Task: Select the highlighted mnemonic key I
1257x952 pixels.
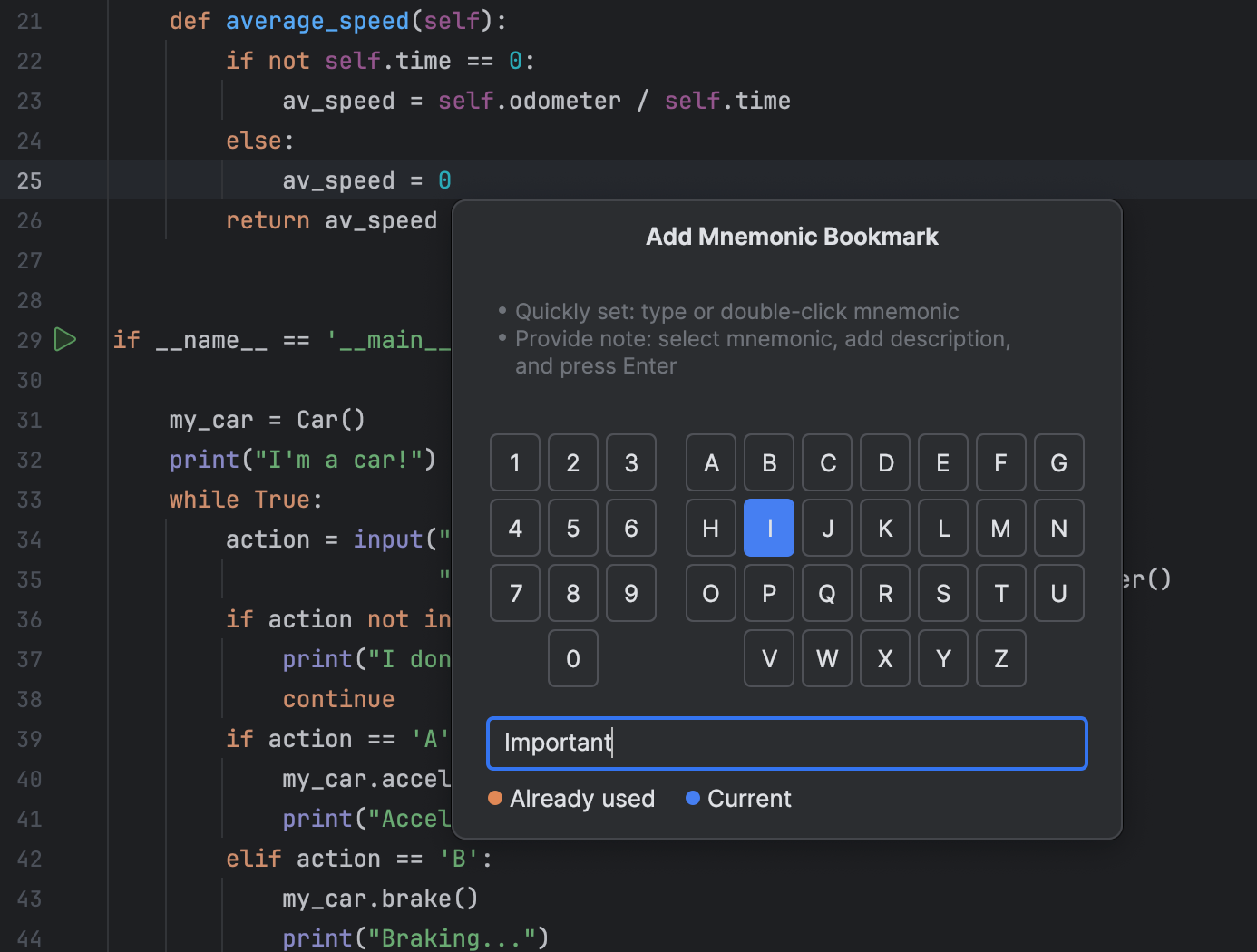Action: point(768,528)
